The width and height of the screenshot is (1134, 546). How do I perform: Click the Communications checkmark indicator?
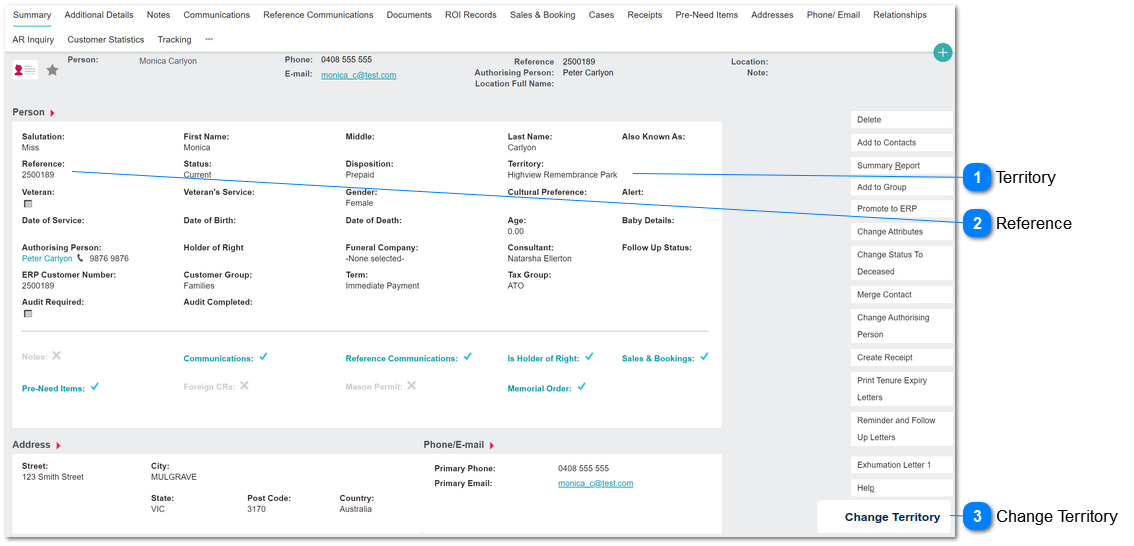pyautogui.click(x=264, y=357)
